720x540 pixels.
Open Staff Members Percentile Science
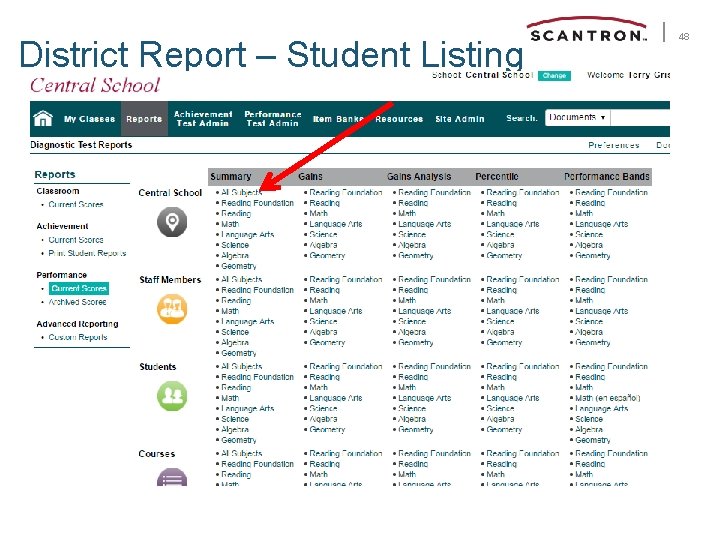point(500,321)
